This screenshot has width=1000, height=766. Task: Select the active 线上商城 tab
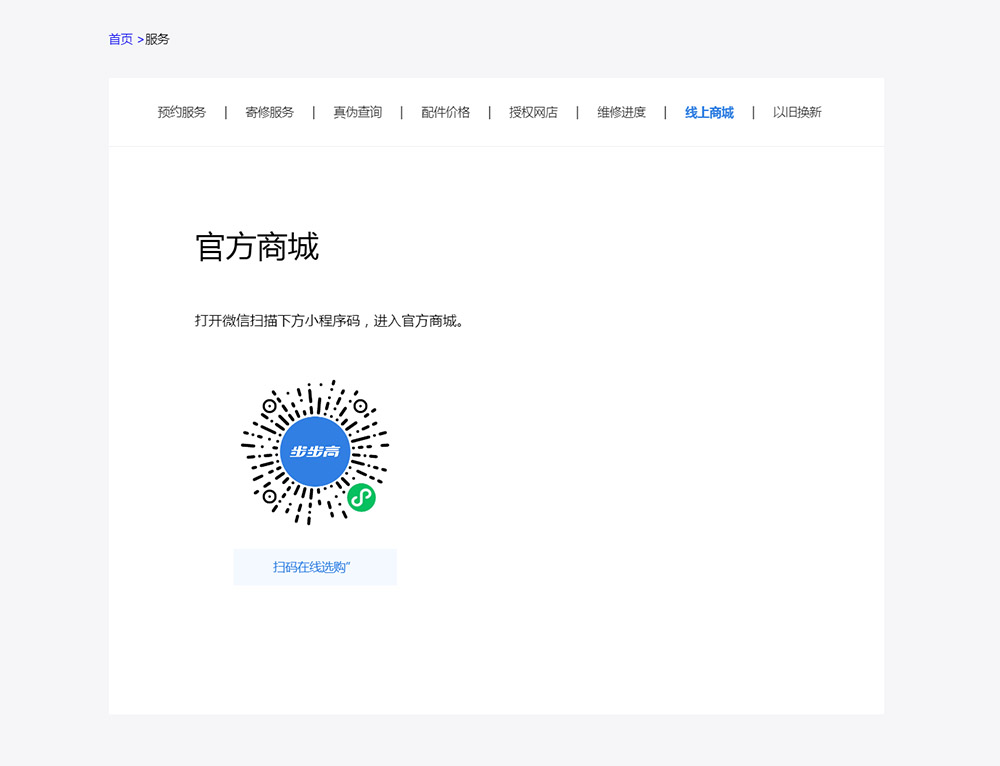tap(709, 112)
